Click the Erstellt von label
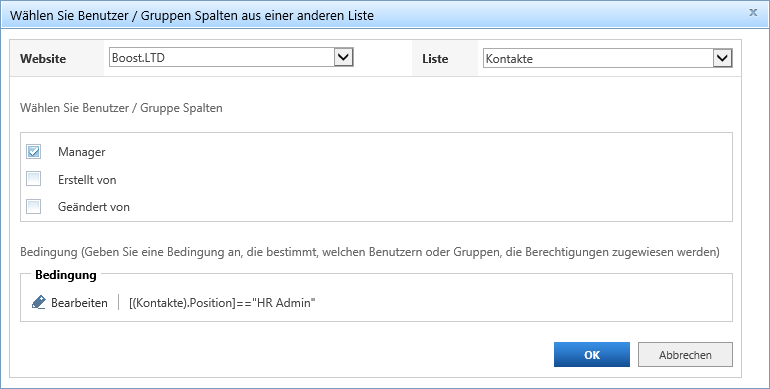Image resolution: width=770 pixels, height=389 pixels. click(87, 180)
